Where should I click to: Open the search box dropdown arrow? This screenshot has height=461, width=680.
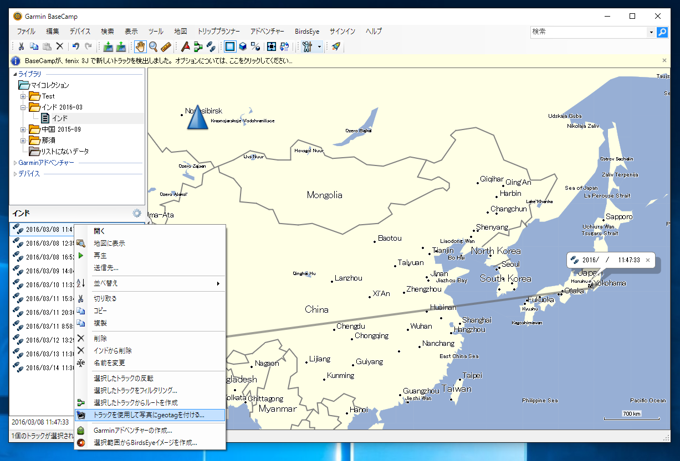651,32
